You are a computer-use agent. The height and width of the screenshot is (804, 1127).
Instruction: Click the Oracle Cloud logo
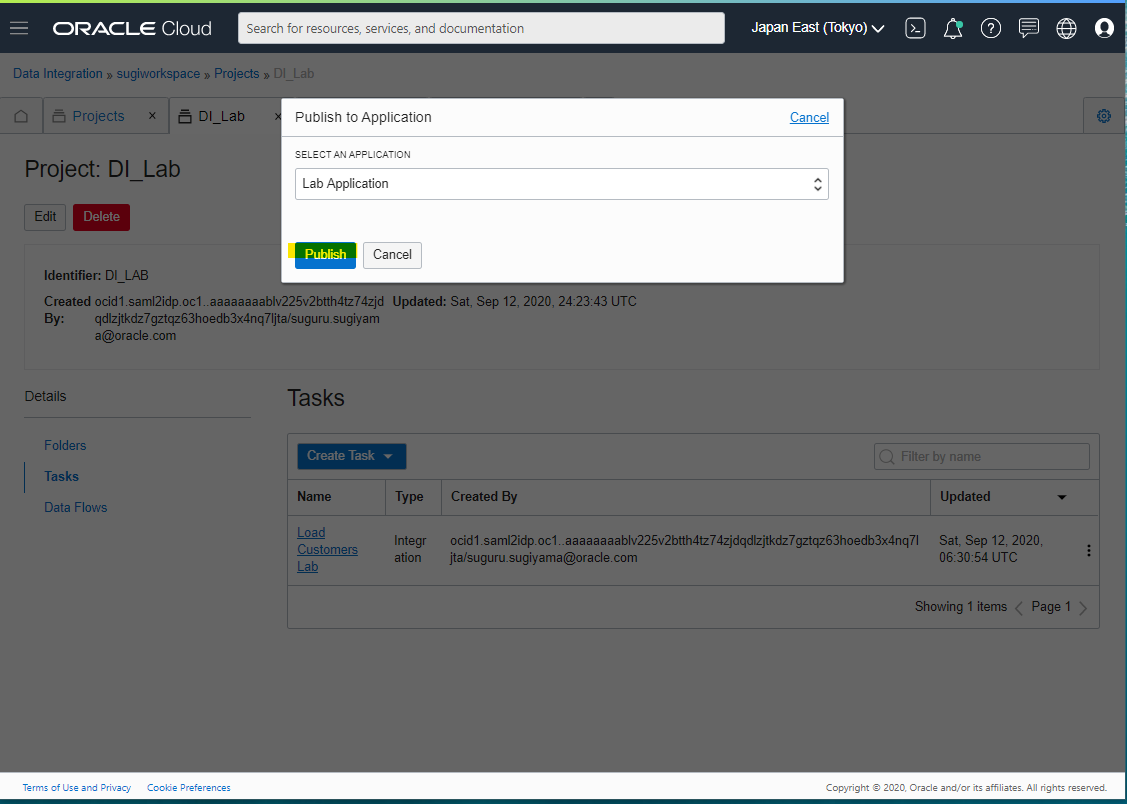(x=132, y=29)
